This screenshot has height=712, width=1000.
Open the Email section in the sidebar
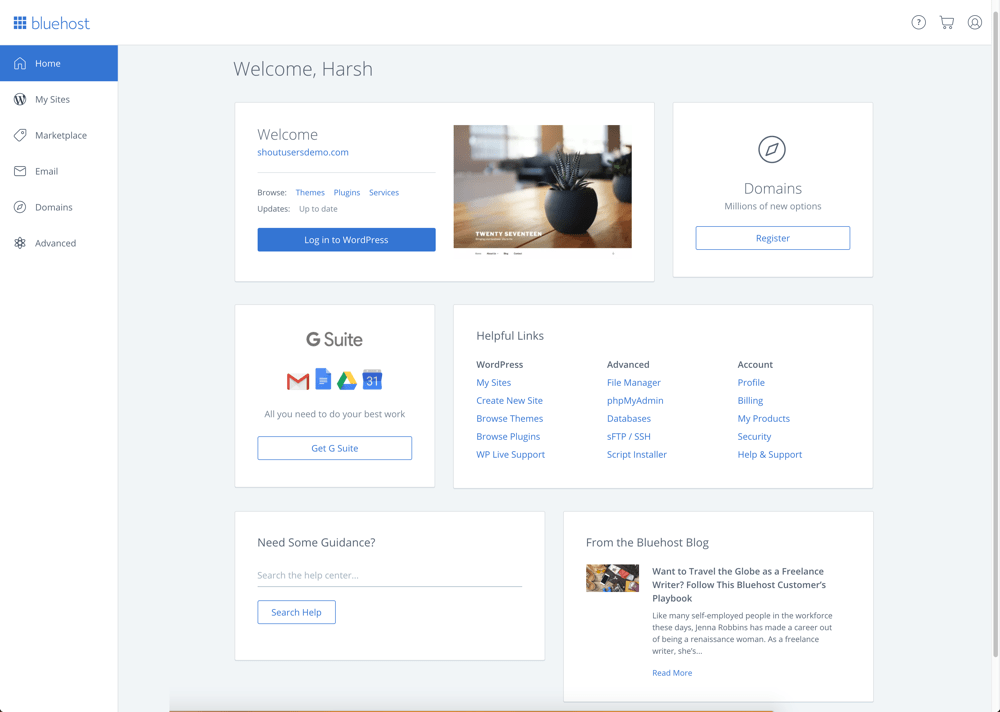tap(45, 171)
